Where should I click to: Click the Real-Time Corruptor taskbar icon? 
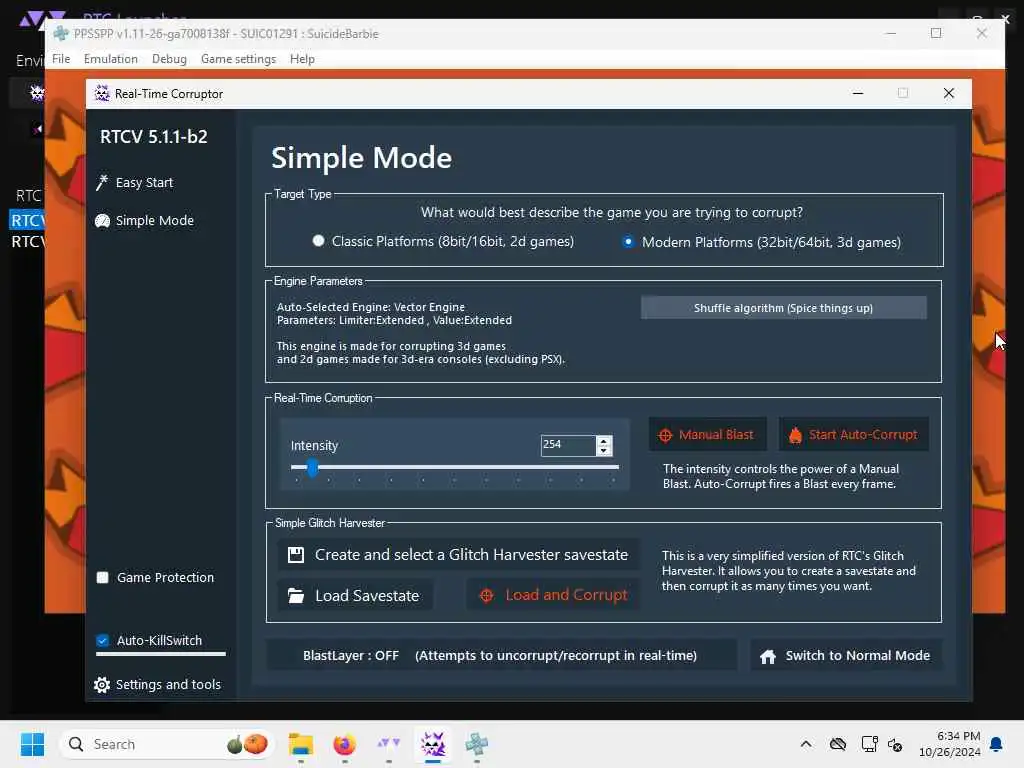[432, 744]
